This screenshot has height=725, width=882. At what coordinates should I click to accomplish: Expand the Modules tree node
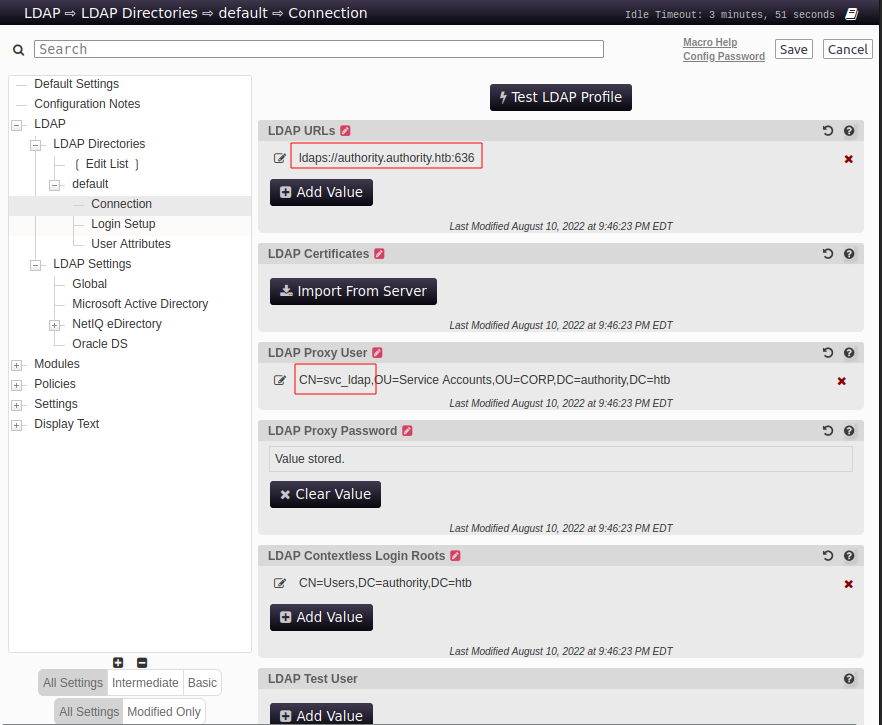click(x=16, y=365)
